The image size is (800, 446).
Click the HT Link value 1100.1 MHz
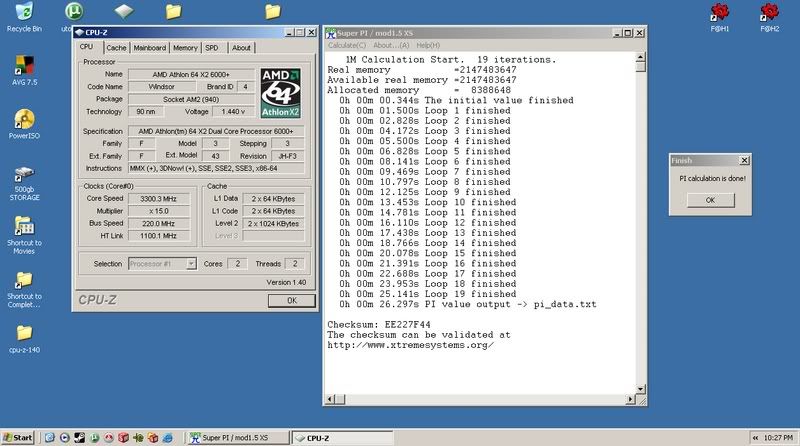coord(158,236)
